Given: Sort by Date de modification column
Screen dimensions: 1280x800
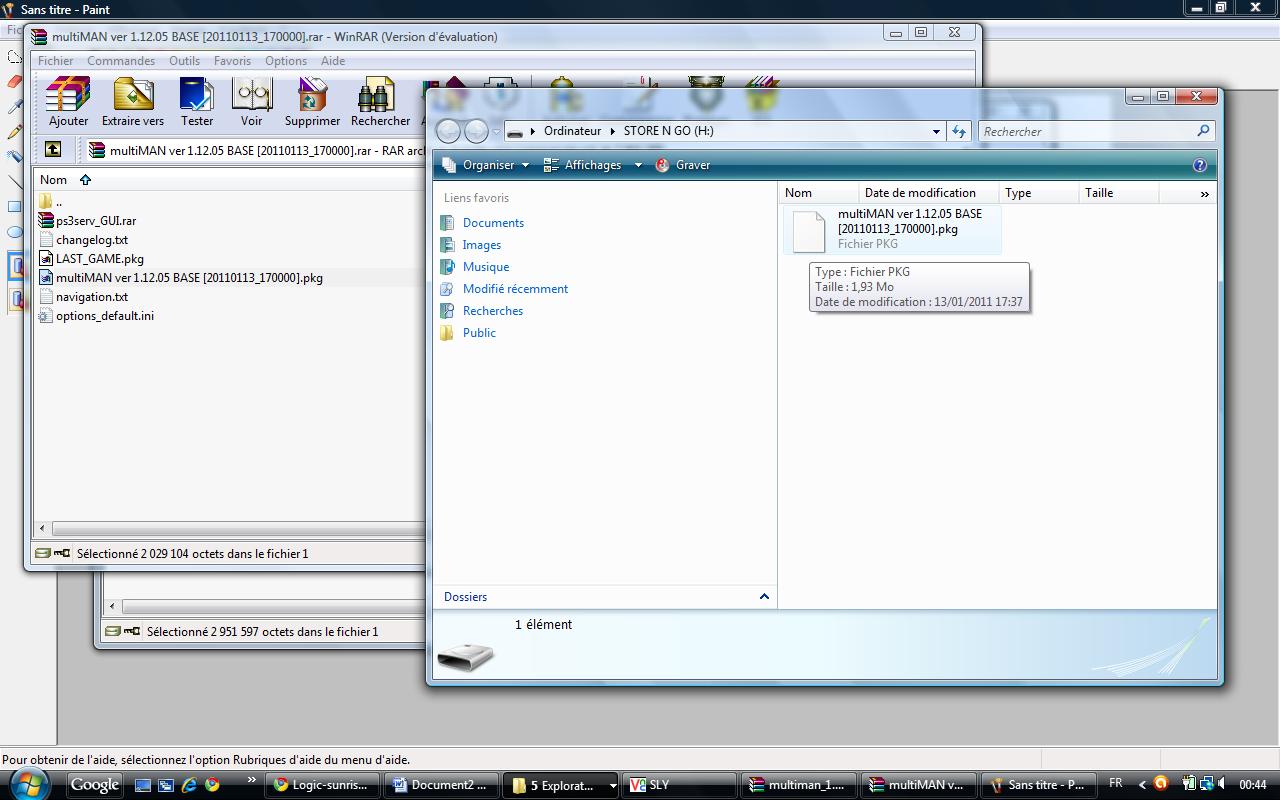Looking at the screenshot, I should point(929,193).
